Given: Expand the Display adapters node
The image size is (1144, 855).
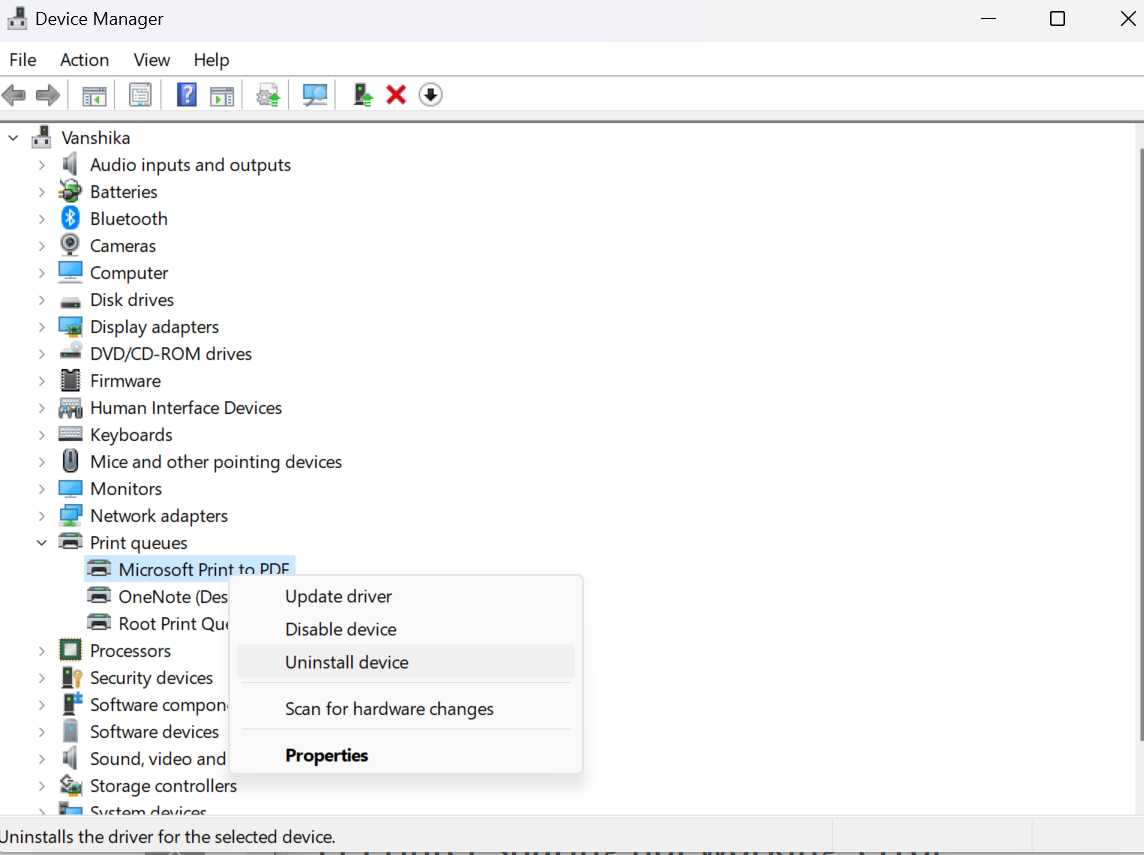Looking at the screenshot, I should coord(41,327).
